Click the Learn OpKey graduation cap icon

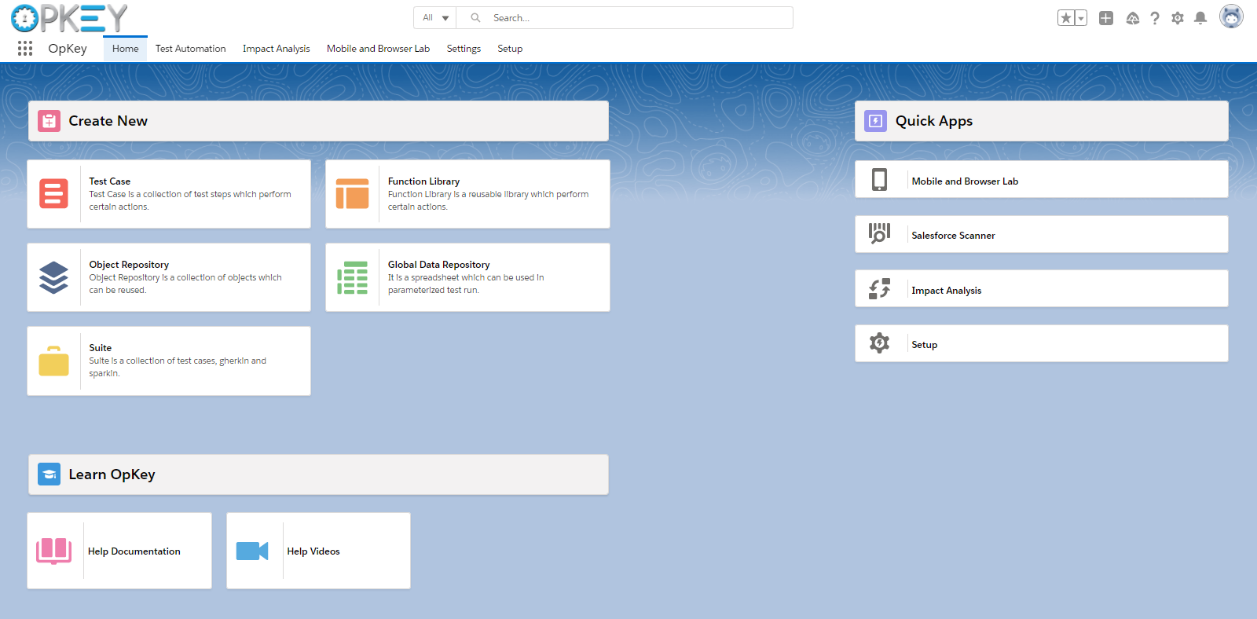tap(49, 474)
